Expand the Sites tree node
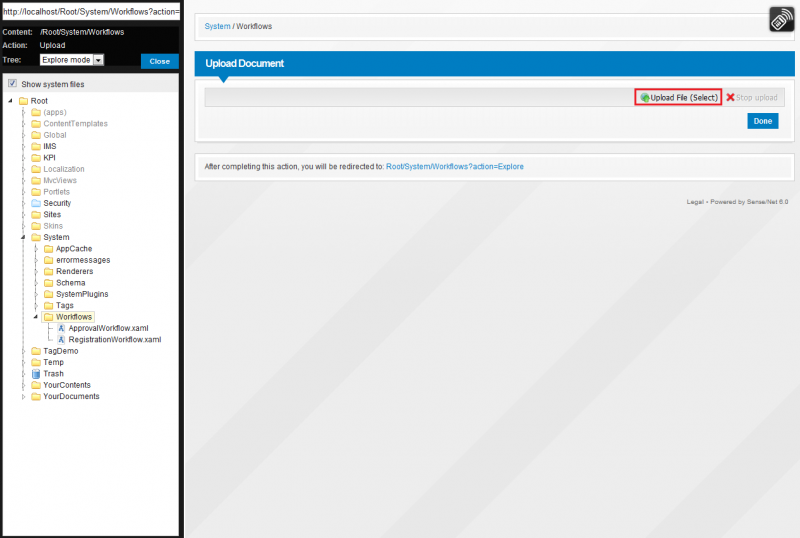 [23, 214]
